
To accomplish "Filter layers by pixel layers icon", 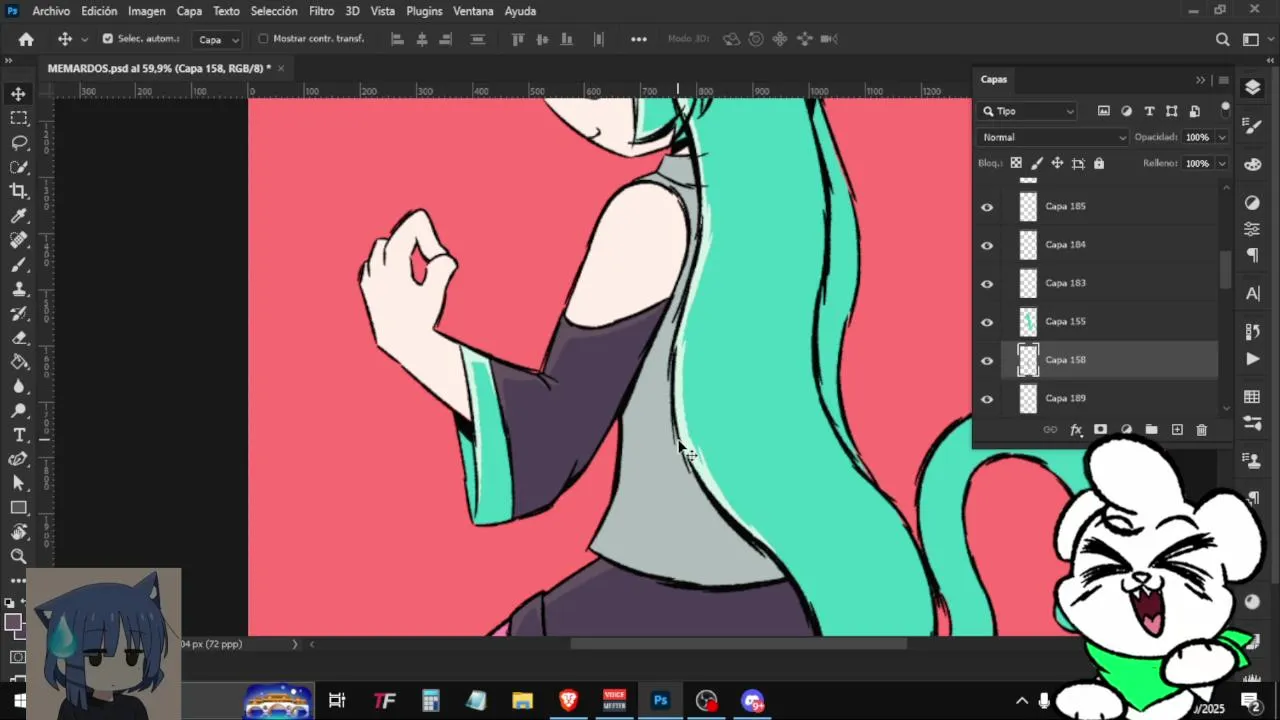I will tap(1104, 111).
